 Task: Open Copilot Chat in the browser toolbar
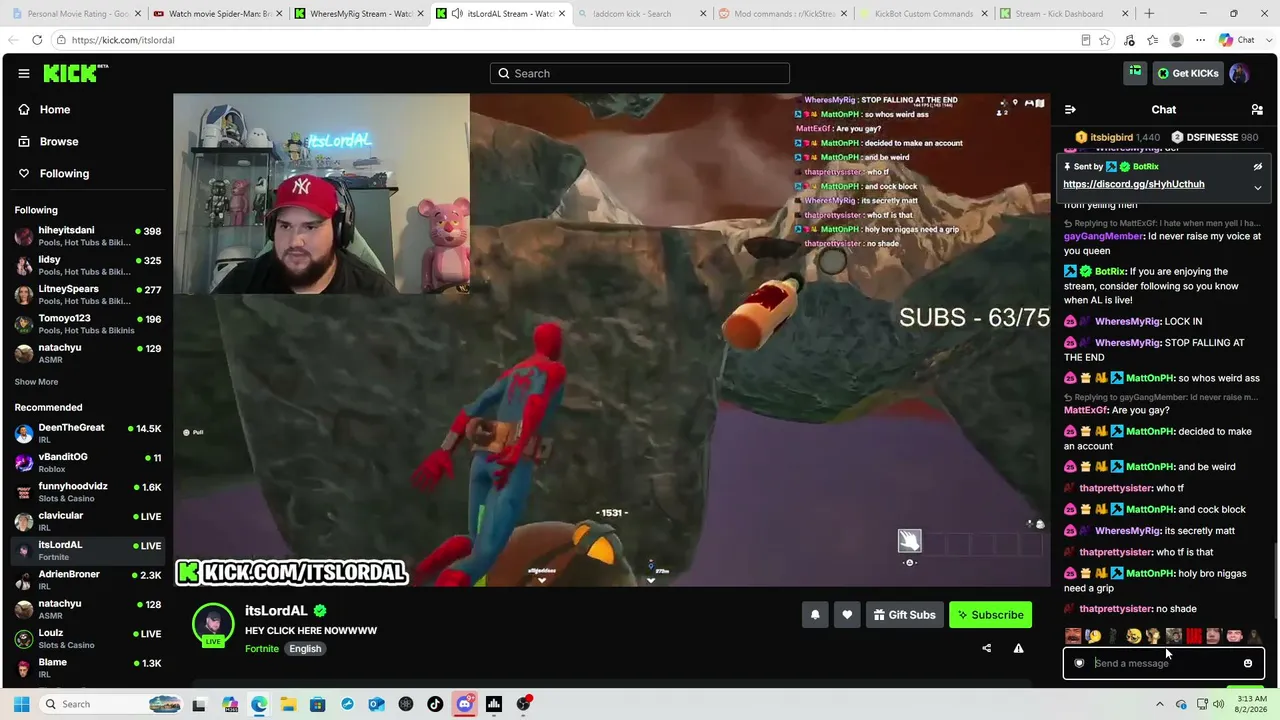coord(1236,40)
